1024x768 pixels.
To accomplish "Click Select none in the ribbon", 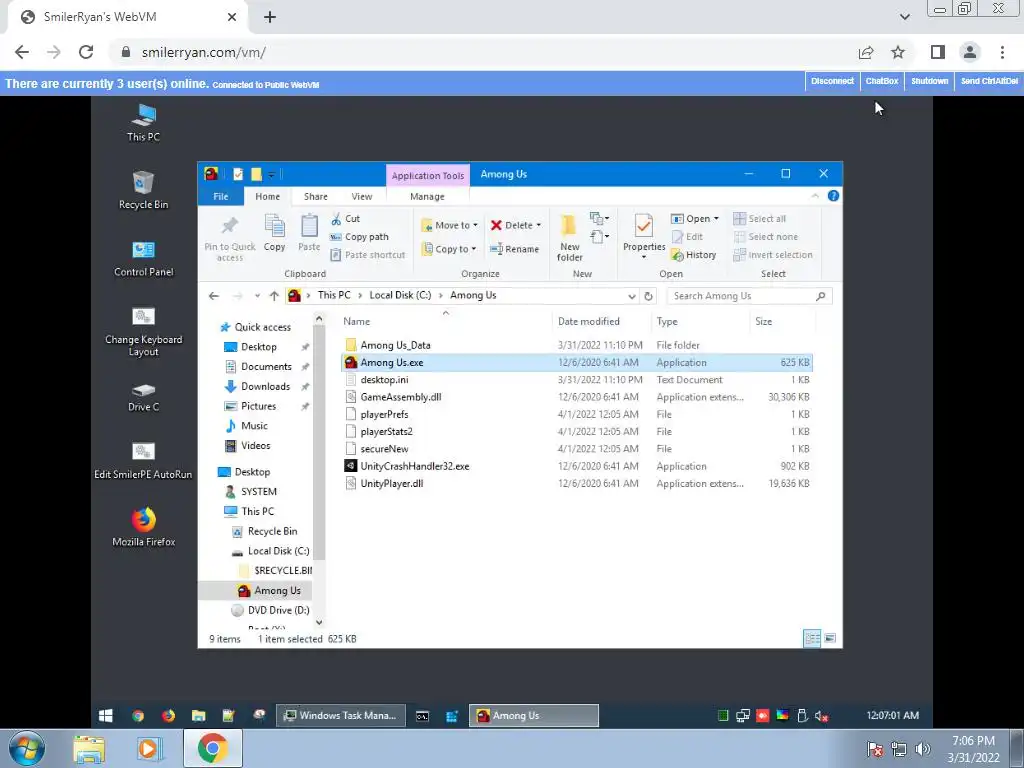I will (x=765, y=236).
